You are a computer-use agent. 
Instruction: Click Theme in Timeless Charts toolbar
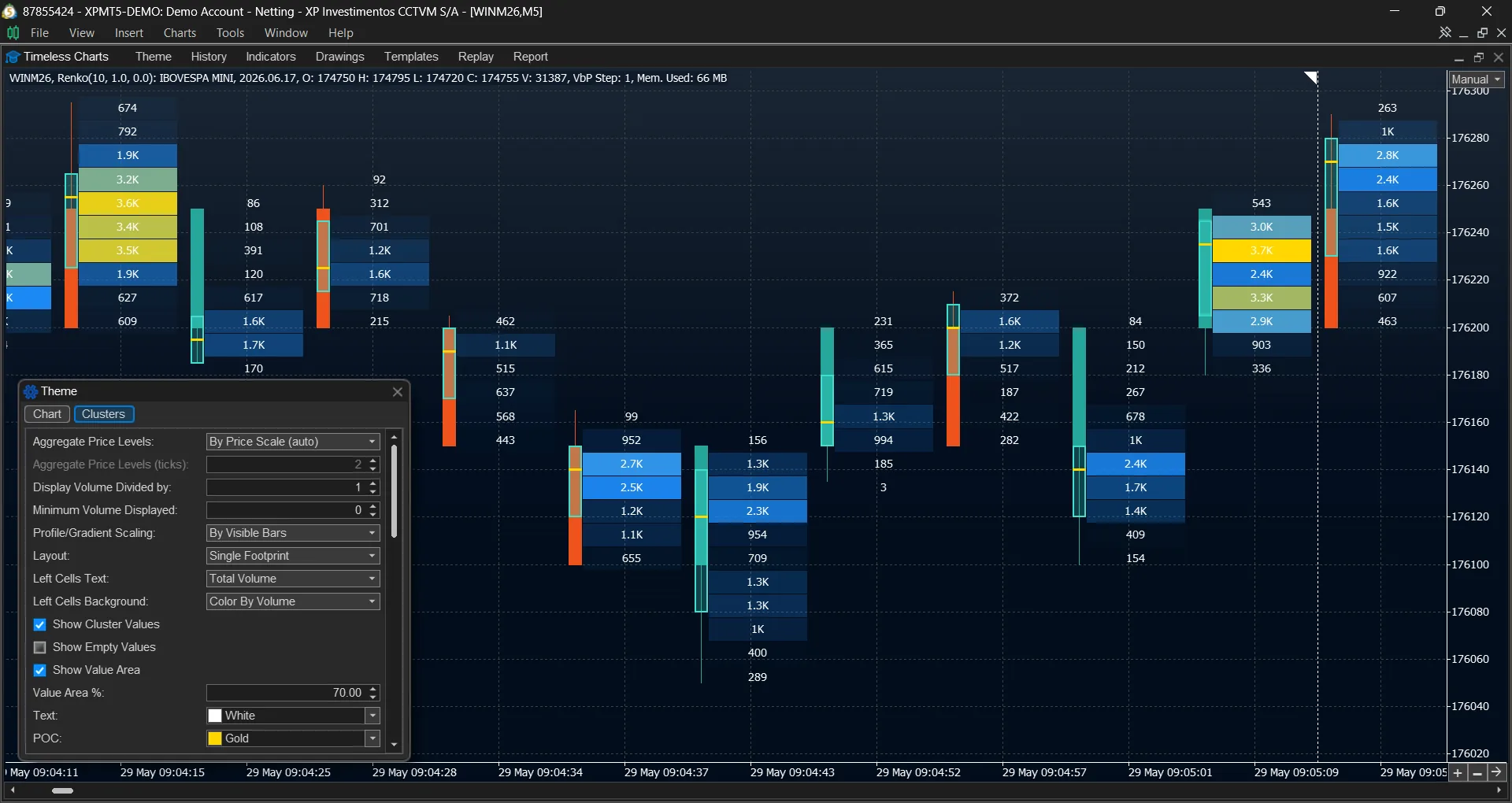click(x=154, y=57)
